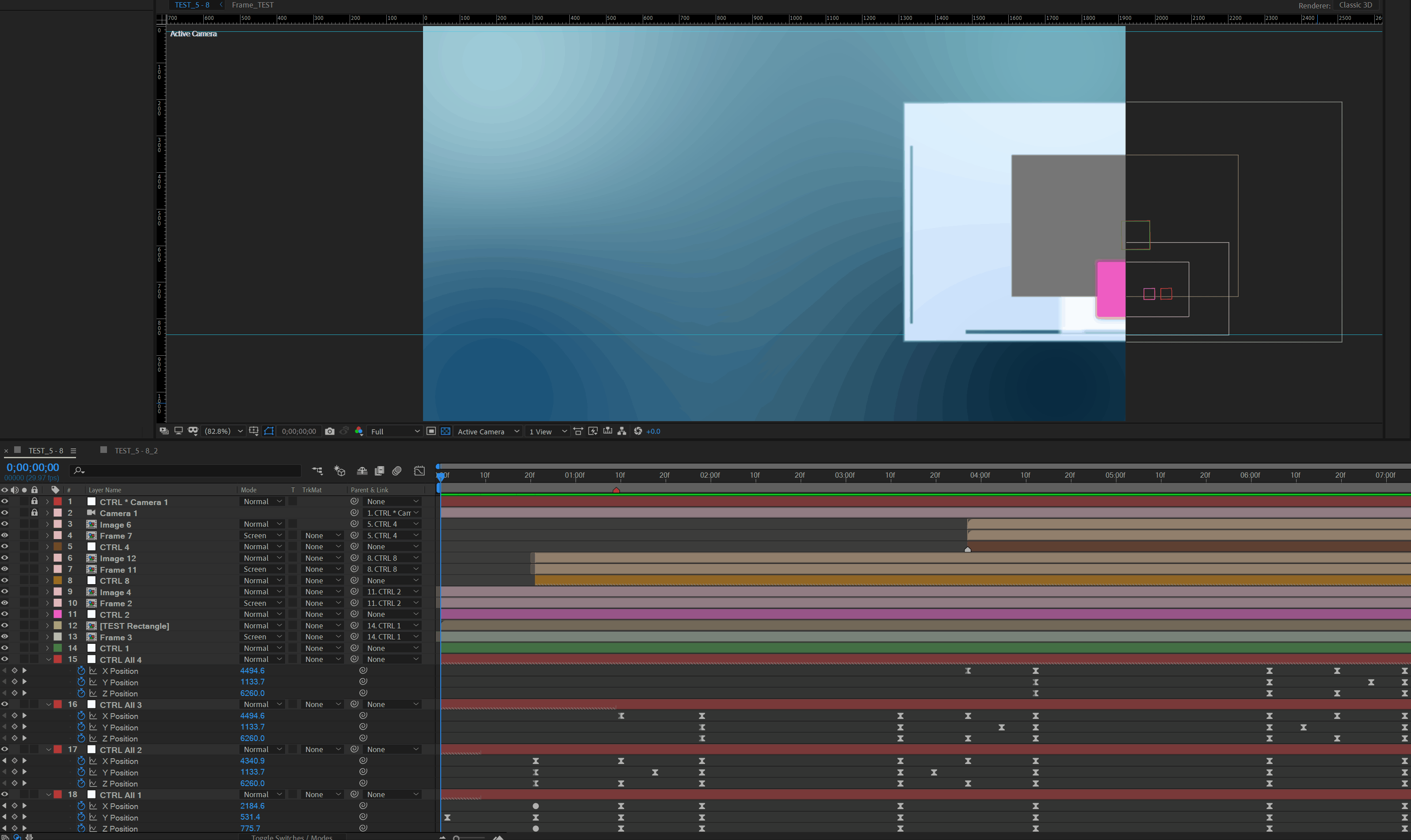This screenshot has width=1411, height=840.
Task: Open Frame_TEST composition breadcrumb
Action: point(252,5)
